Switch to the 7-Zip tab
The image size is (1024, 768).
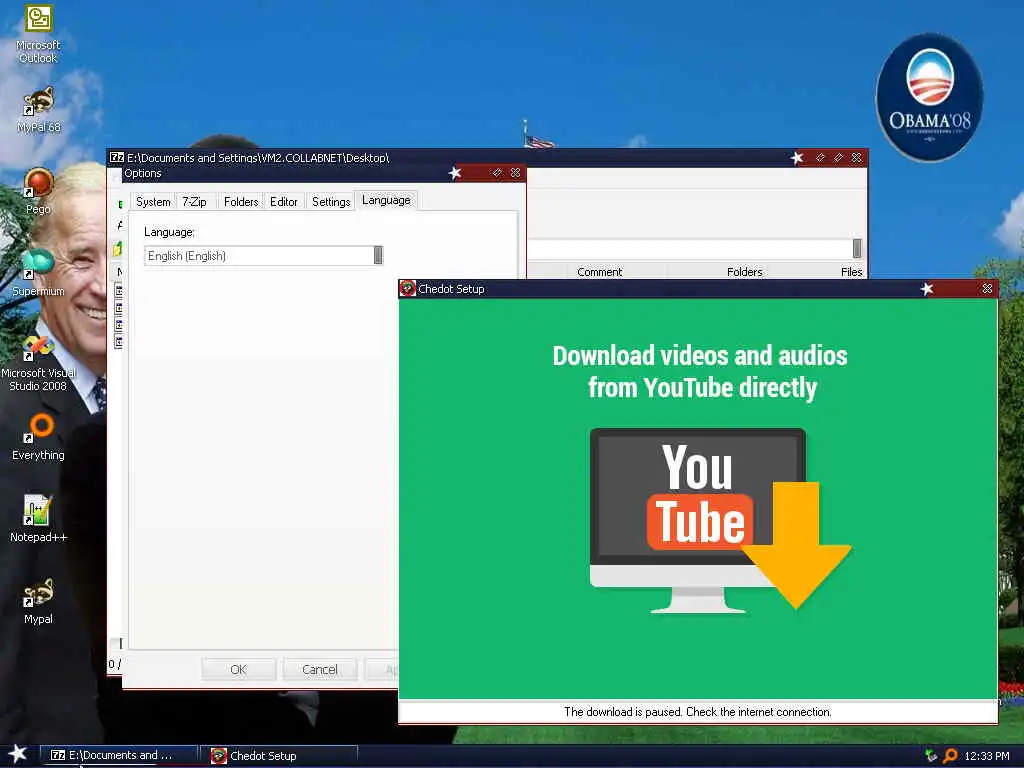tap(194, 202)
